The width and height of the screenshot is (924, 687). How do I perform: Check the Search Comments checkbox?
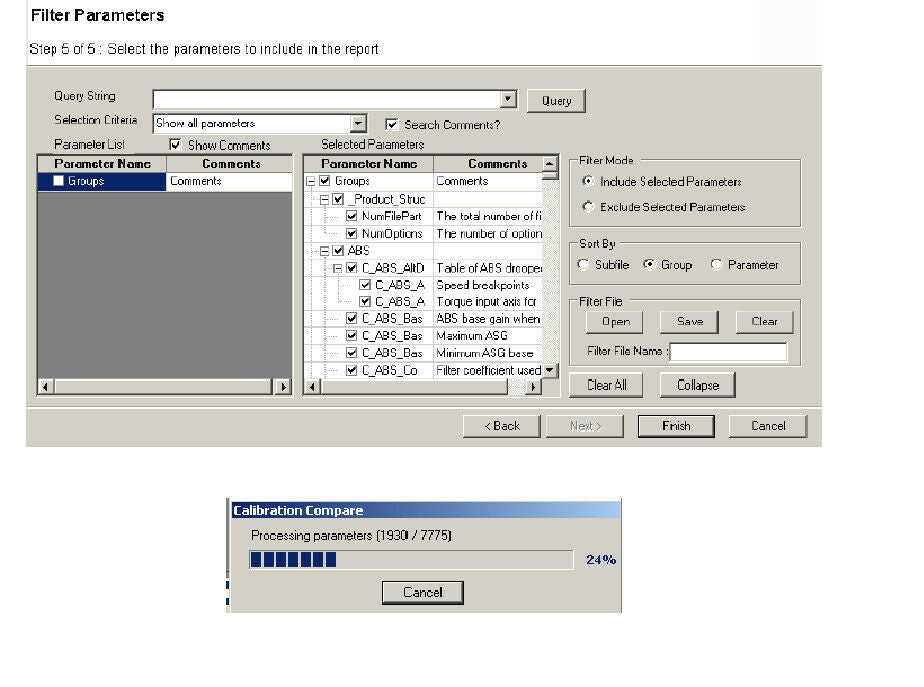pyautogui.click(x=392, y=125)
